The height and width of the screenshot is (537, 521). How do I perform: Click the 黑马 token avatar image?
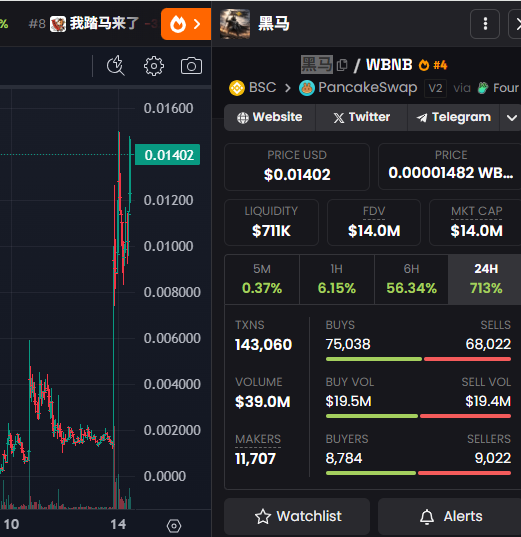point(235,24)
